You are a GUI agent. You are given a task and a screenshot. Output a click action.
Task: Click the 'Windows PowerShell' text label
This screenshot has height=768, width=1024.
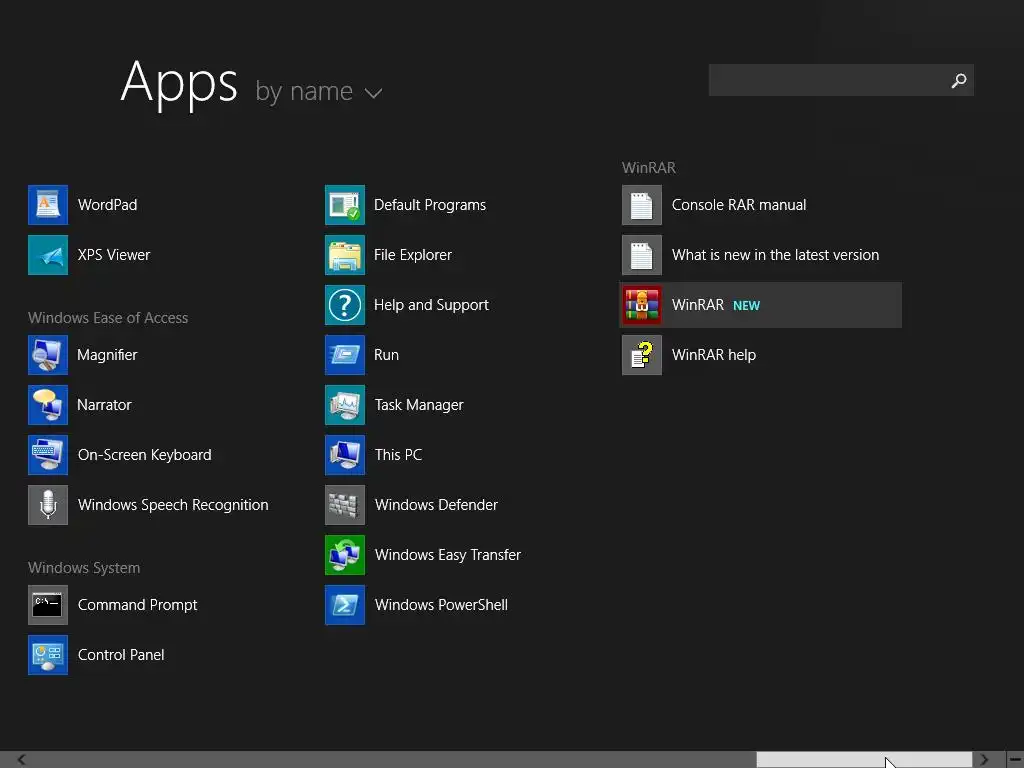point(441,605)
